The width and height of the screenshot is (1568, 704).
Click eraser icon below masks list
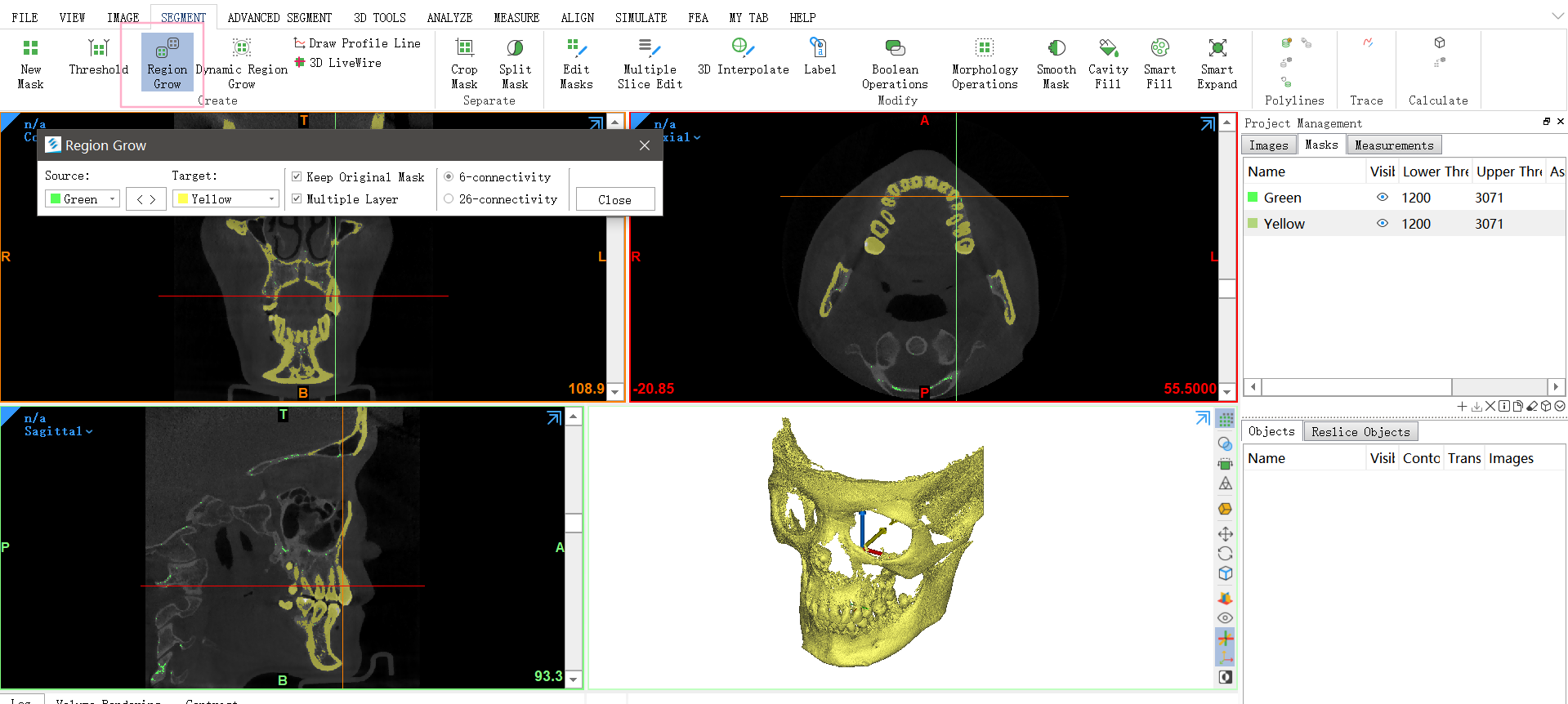(x=1532, y=406)
